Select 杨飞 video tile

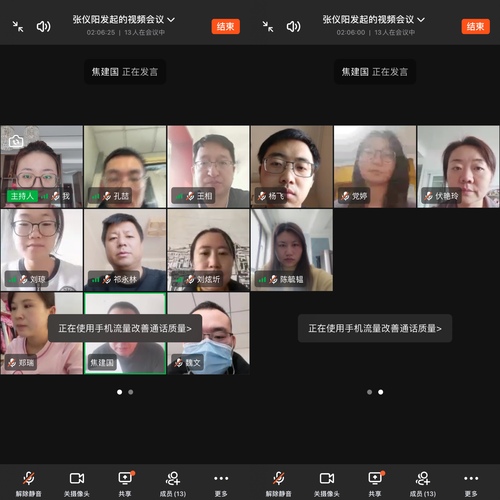pyautogui.click(x=292, y=167)
